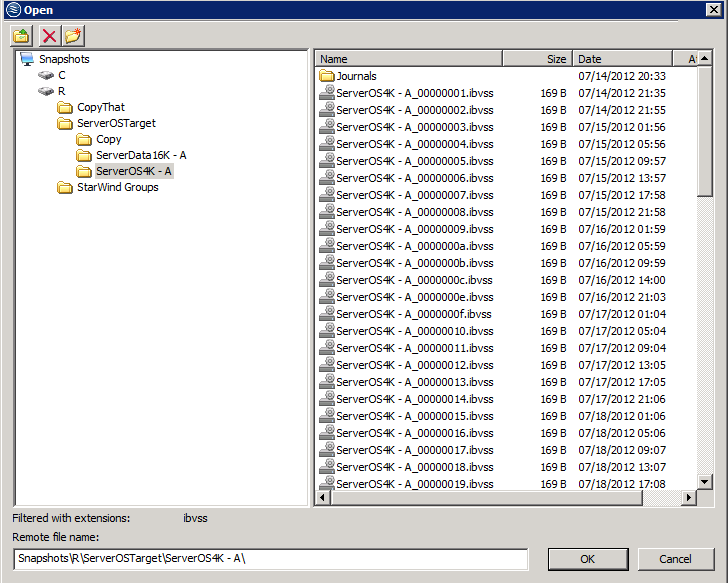
Task: Click the Journals folder icon in file list
Action: pos(327,76)
